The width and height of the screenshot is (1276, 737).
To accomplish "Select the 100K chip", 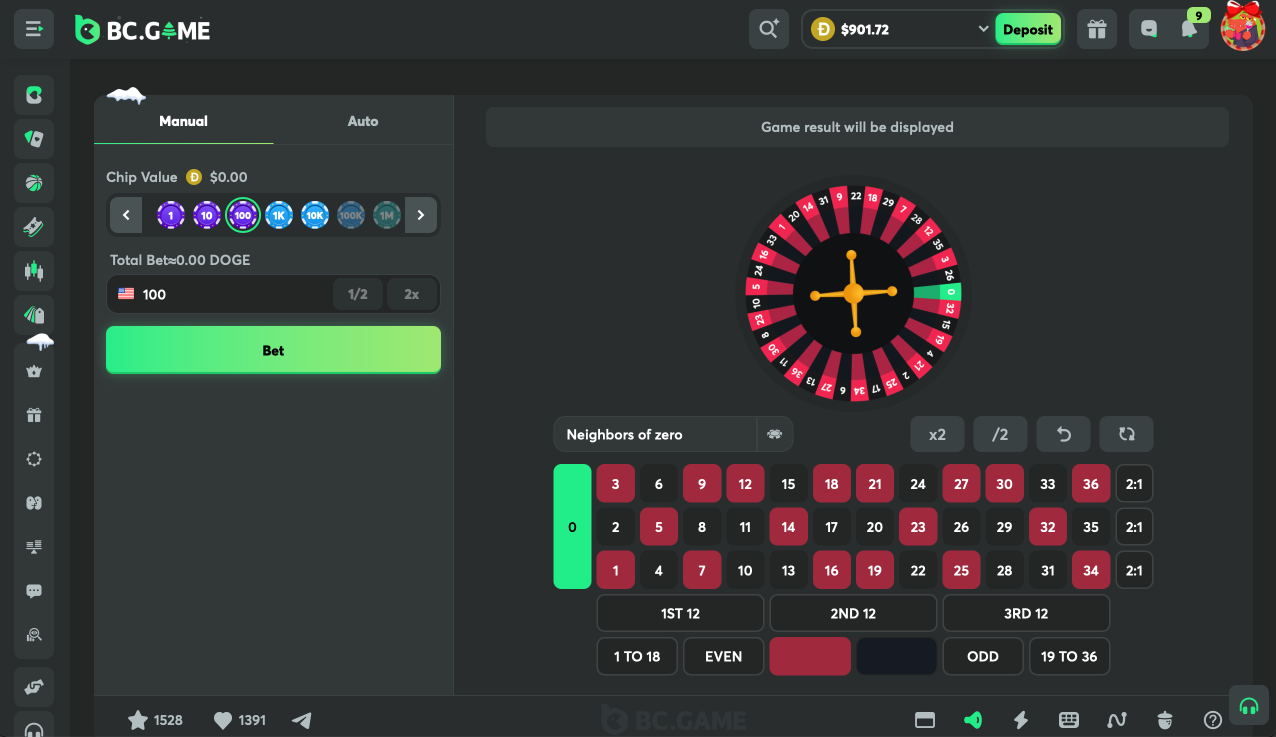I will (x=351, y=215).
